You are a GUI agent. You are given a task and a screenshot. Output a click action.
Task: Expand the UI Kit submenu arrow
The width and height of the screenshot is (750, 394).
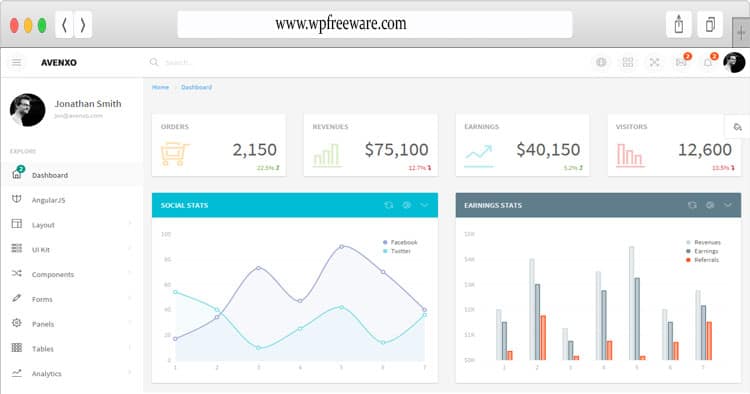click(x=130, y=249)
